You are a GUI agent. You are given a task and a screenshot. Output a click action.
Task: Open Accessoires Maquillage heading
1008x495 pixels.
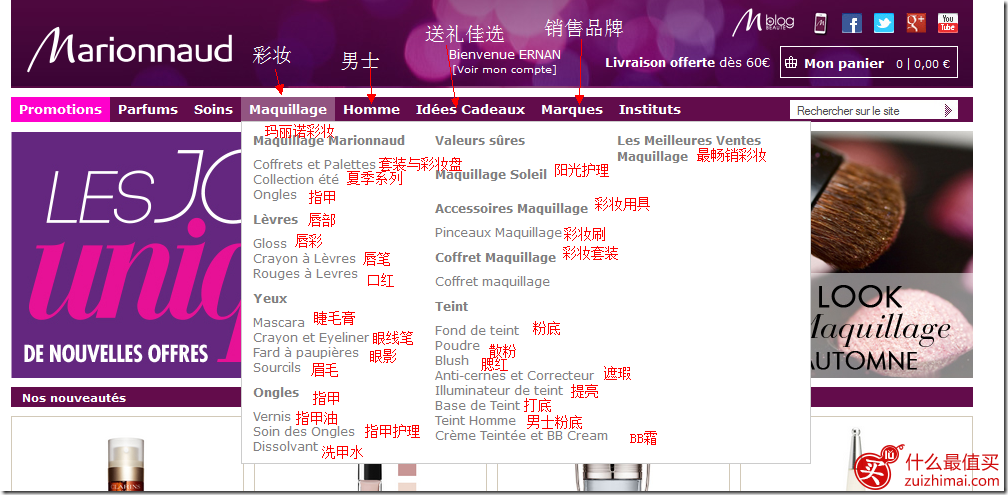coord(512,208)
